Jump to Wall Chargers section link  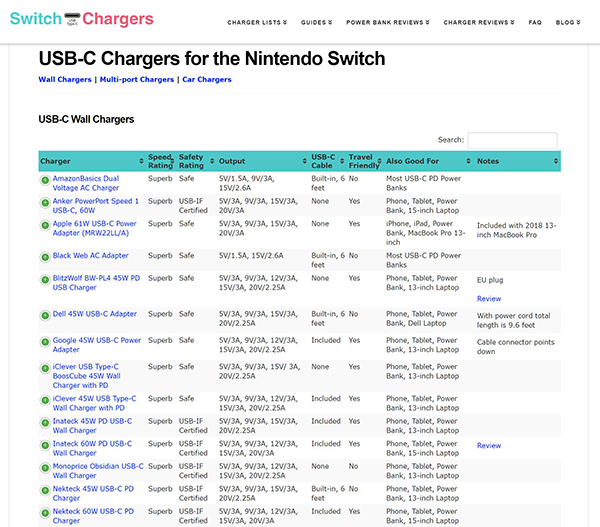point(65,80)
